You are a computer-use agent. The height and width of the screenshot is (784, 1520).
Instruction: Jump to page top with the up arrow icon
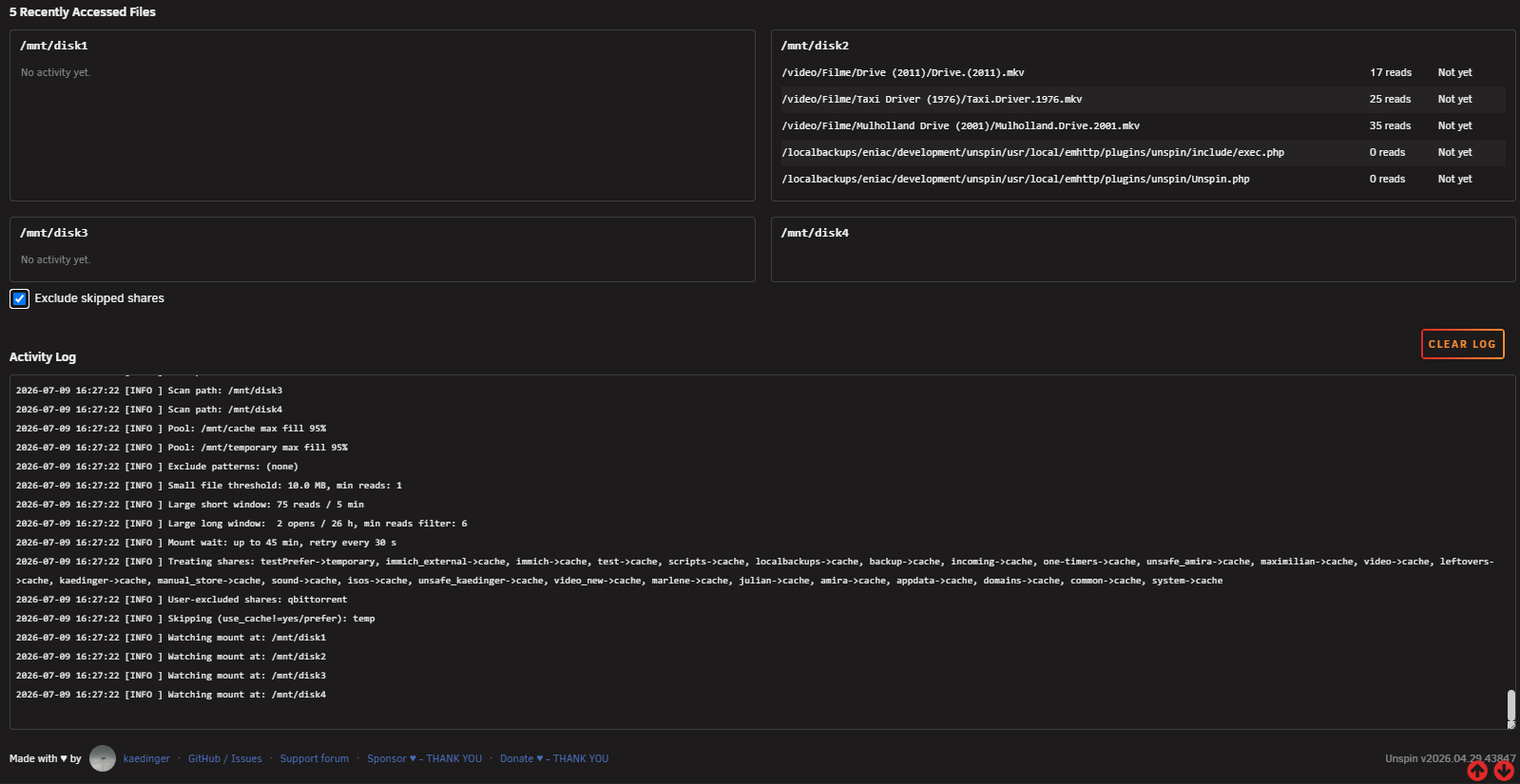coord(1477,771)
